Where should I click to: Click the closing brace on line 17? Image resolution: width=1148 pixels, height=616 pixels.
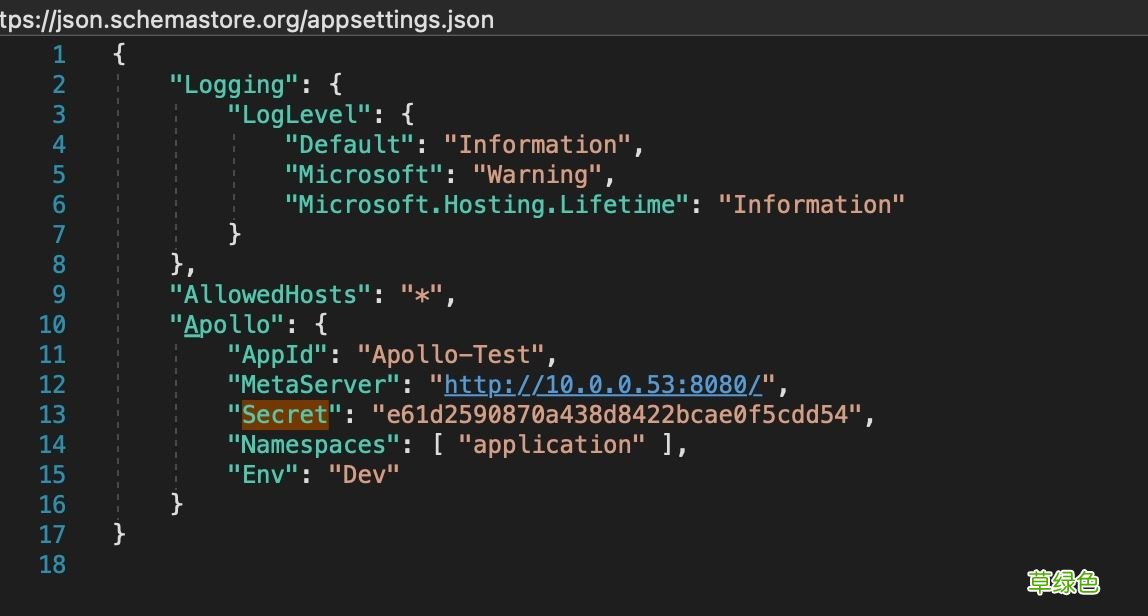pos(120,534)
